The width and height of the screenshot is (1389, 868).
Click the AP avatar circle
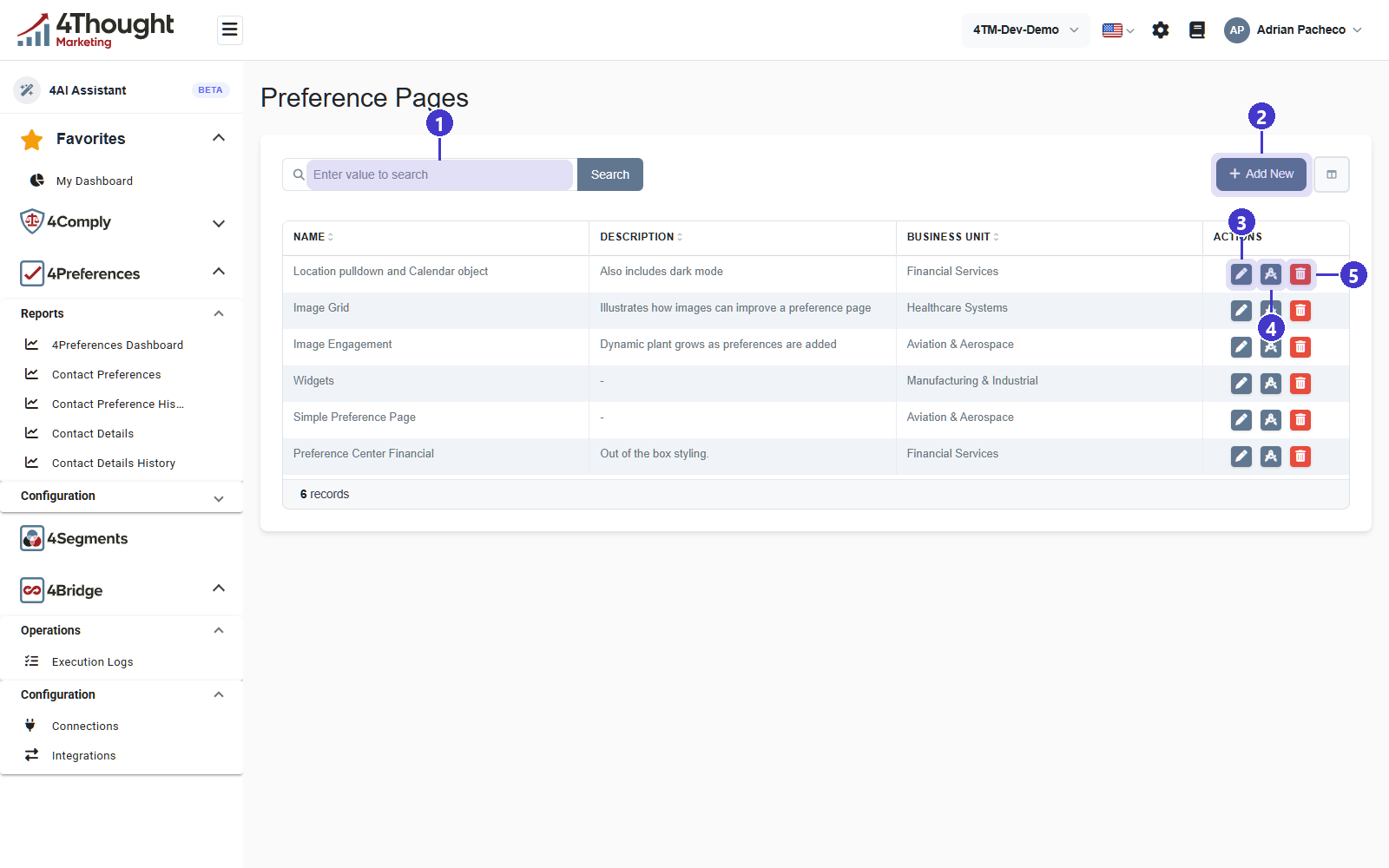(1237, 30)
